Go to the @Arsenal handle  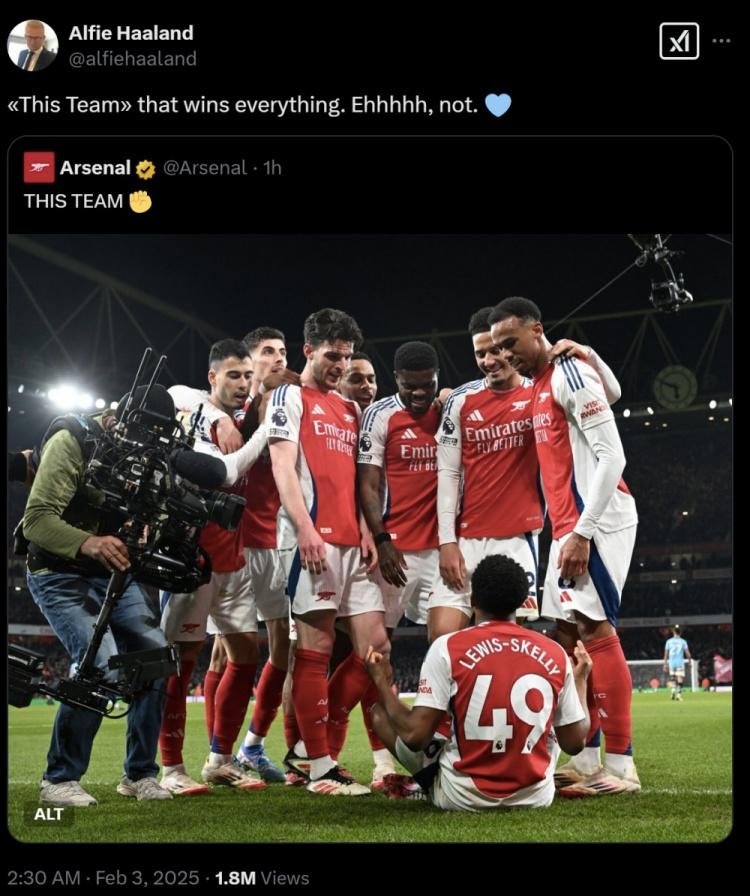205,168
